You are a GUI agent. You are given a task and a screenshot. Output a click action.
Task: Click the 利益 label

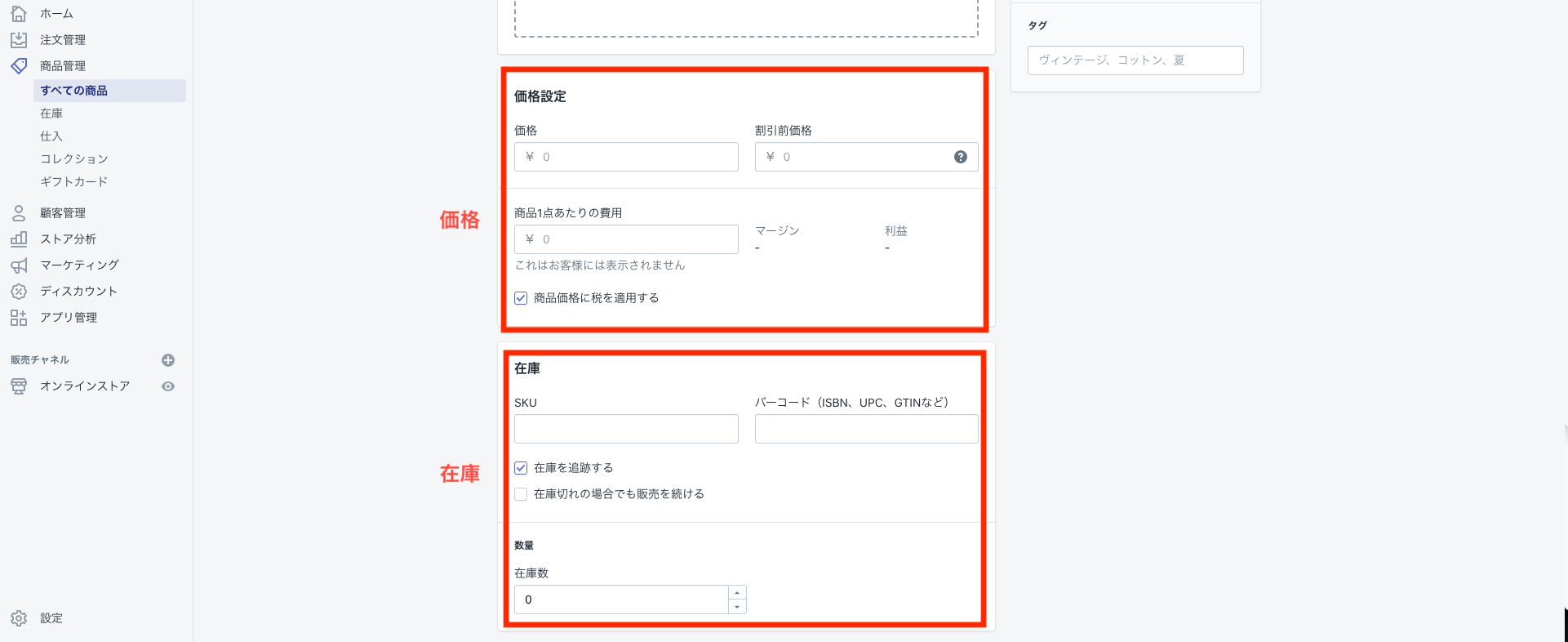tap(896, 231)
